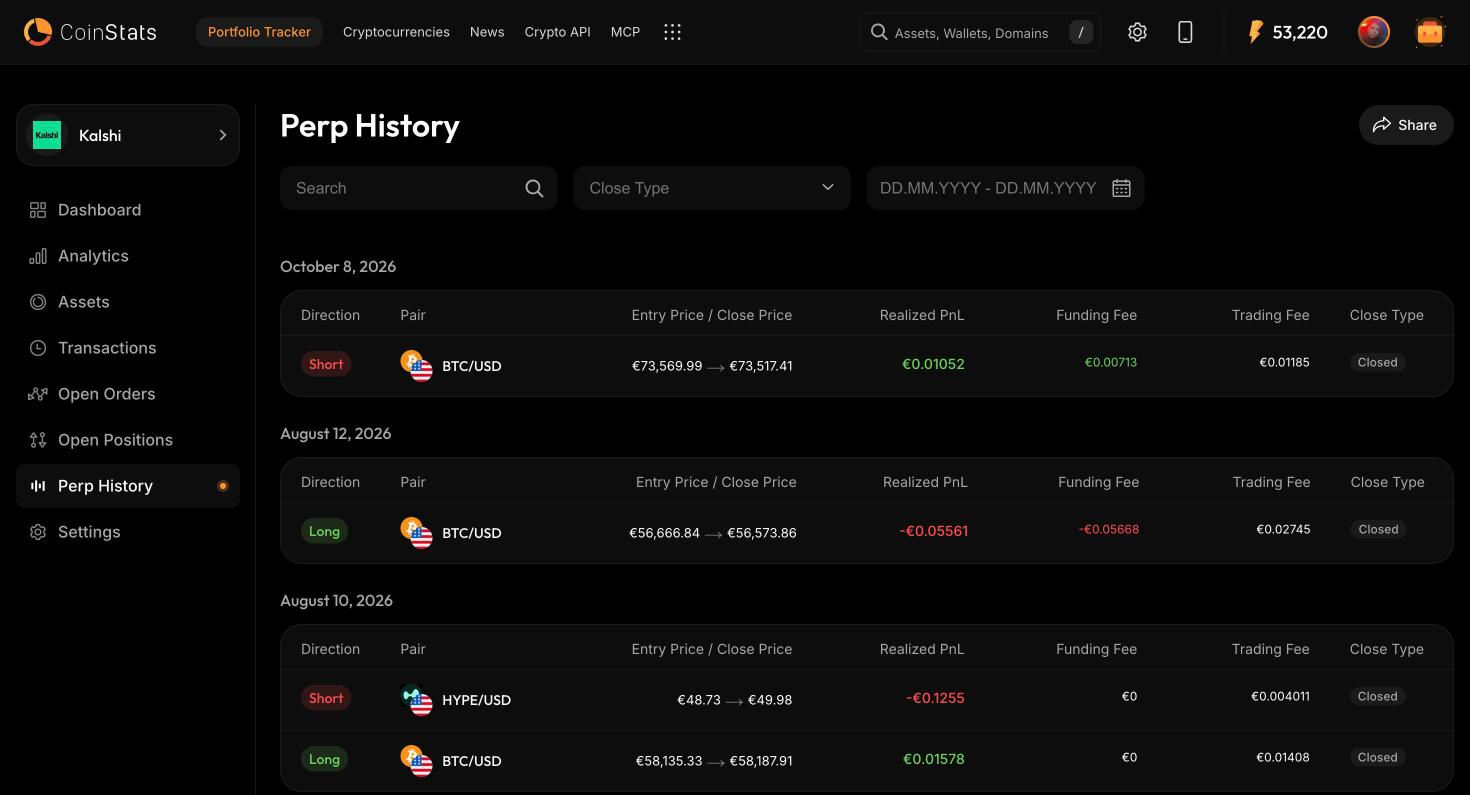Click the orange gift box icon
Screen dimensions: 1470x795
point(1430,32)
